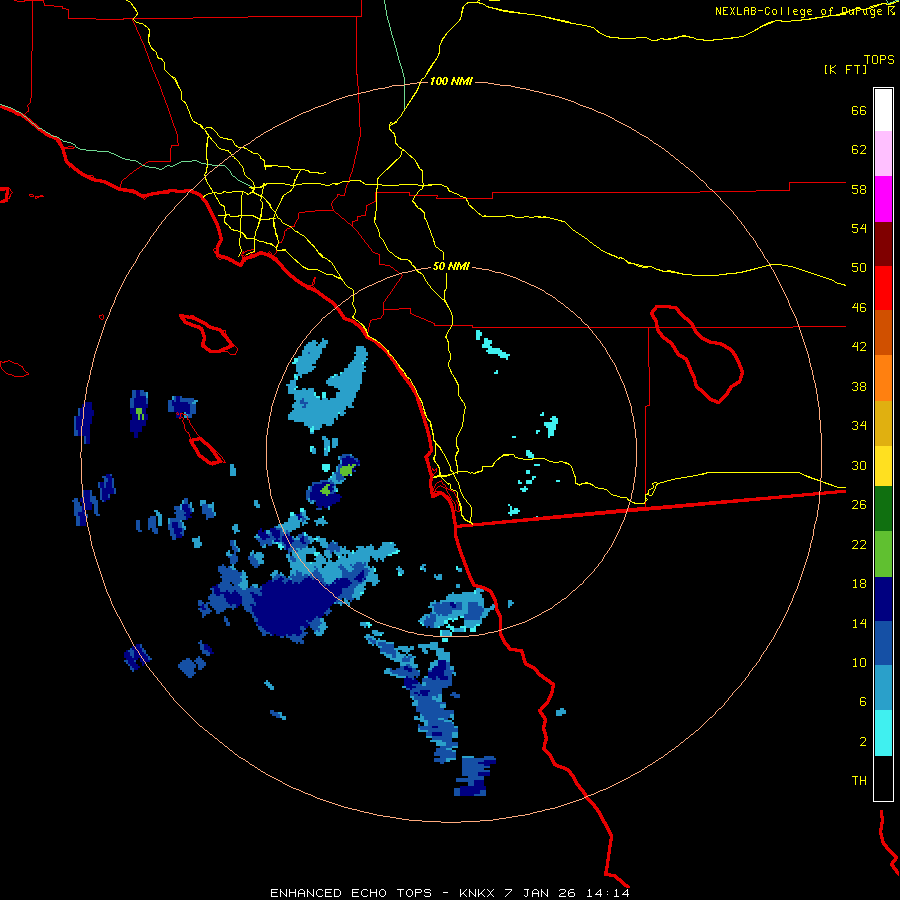Select the 66 legend value
Image resolution: width=900 pixels, height=900 pixels.
[x=859, y=110]
